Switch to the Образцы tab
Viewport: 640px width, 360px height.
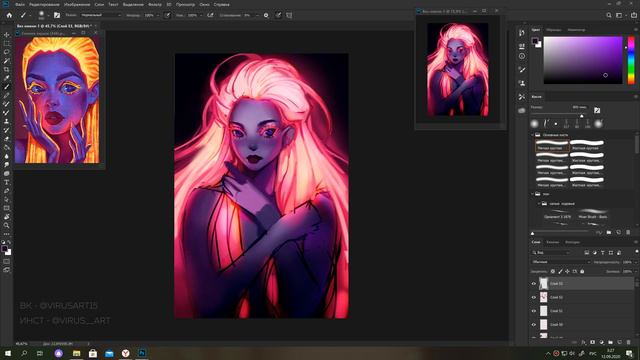553,30
